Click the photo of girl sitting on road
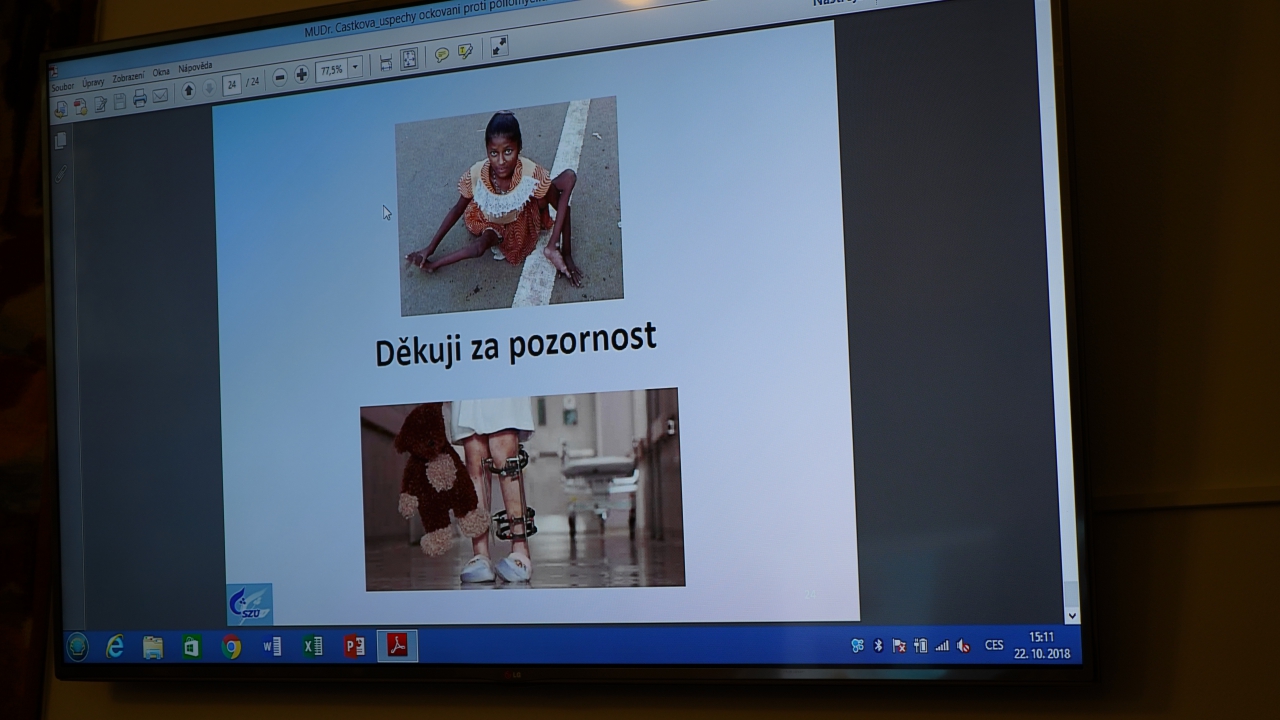This screenshot has width=1280, height=720. point(509,206)
